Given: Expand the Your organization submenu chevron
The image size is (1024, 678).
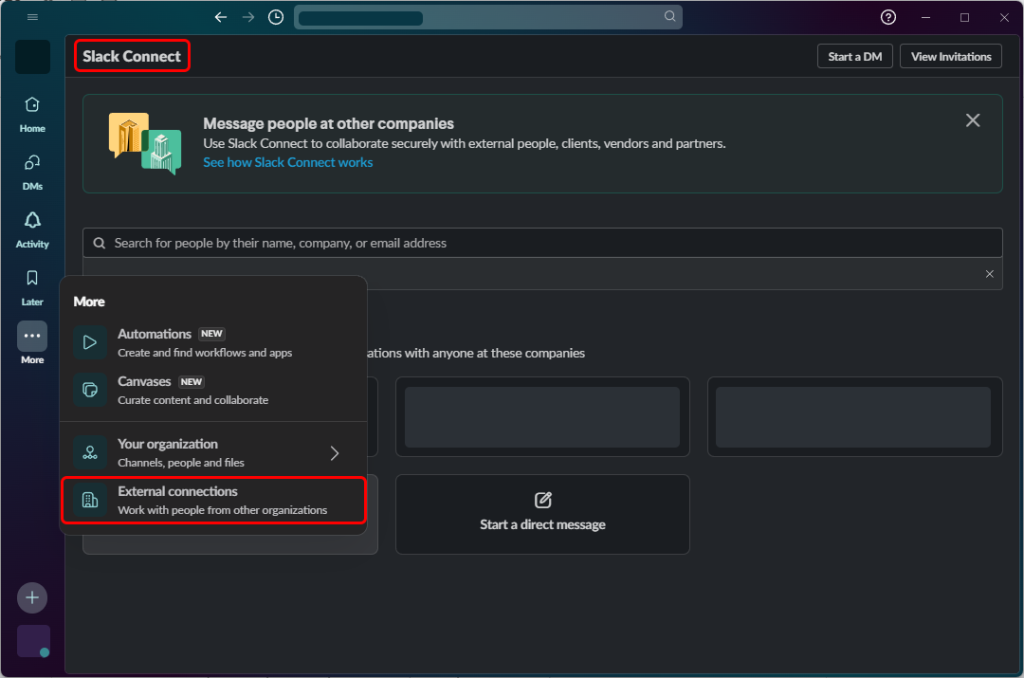Looking at the screenshot, I should (x=334, y=453).
